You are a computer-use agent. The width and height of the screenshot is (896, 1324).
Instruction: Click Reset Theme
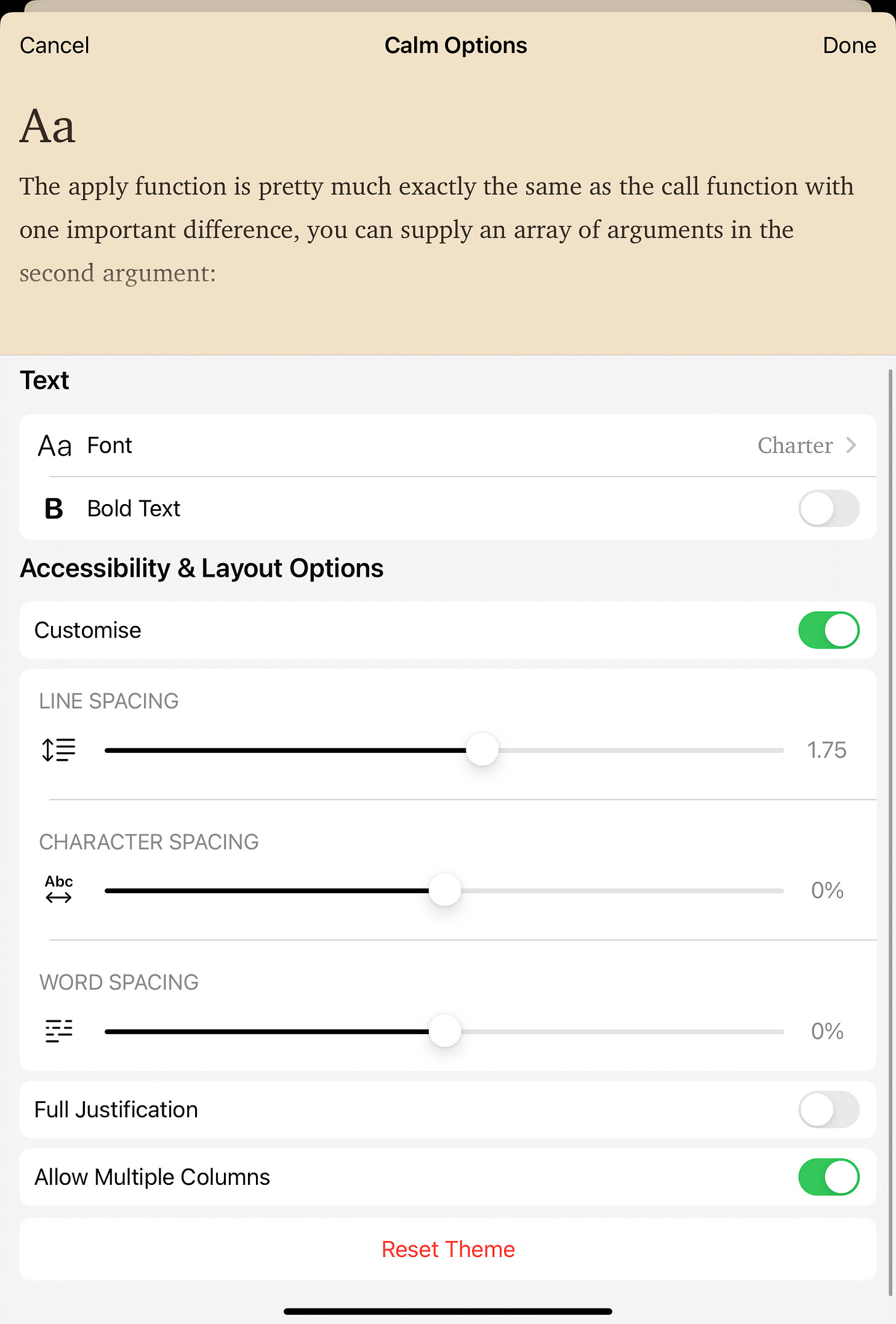click(448, 1250)
